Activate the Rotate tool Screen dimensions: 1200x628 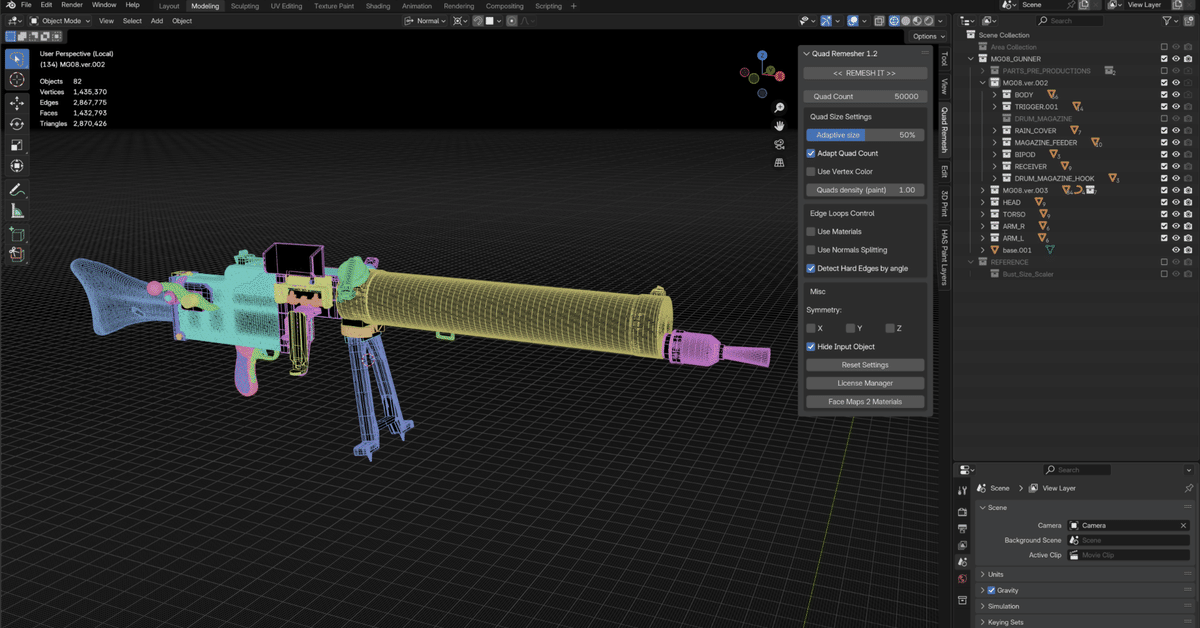17,124
